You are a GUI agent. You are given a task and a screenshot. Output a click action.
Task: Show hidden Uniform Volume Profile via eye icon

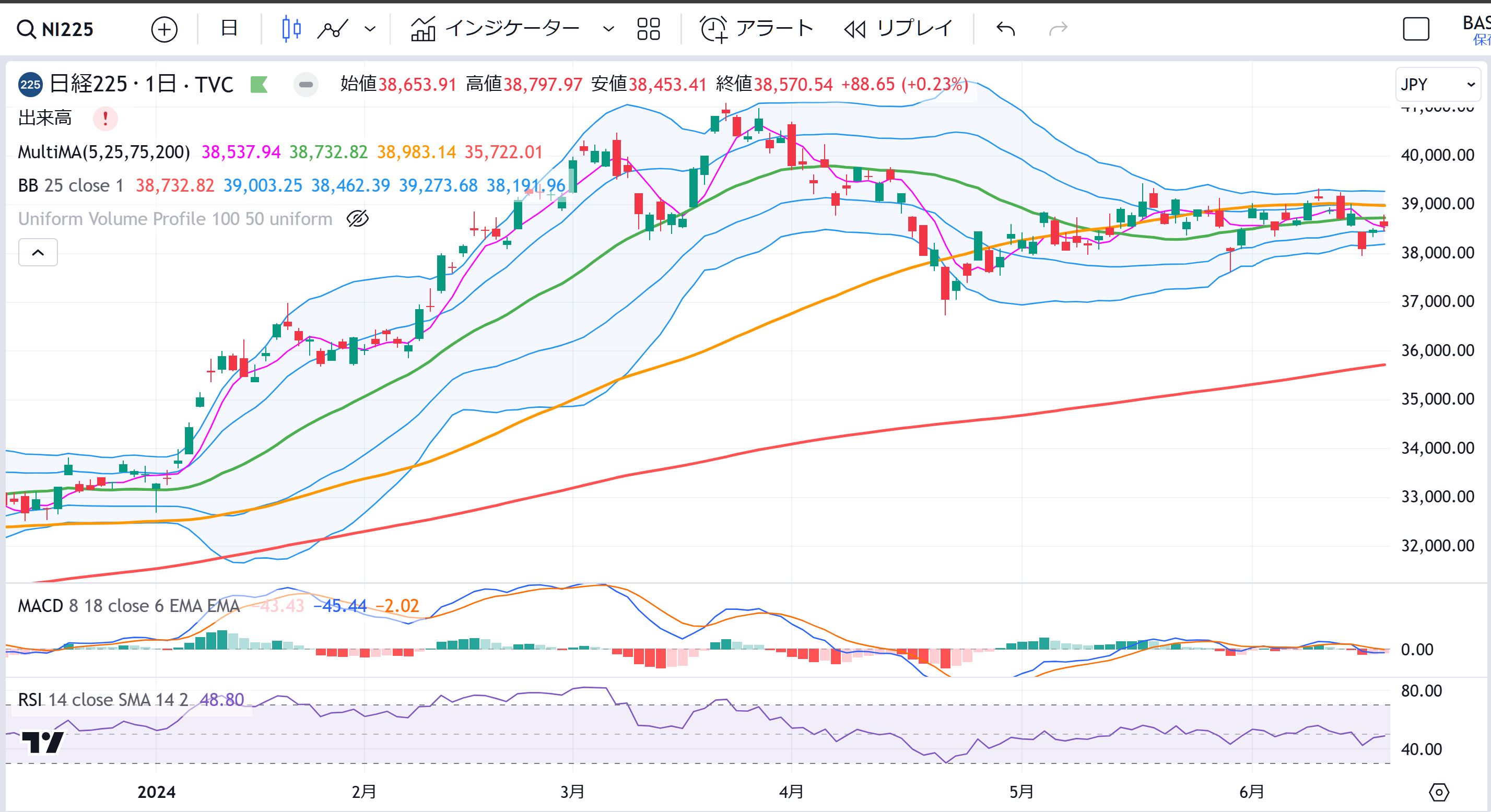coord(358,219)
